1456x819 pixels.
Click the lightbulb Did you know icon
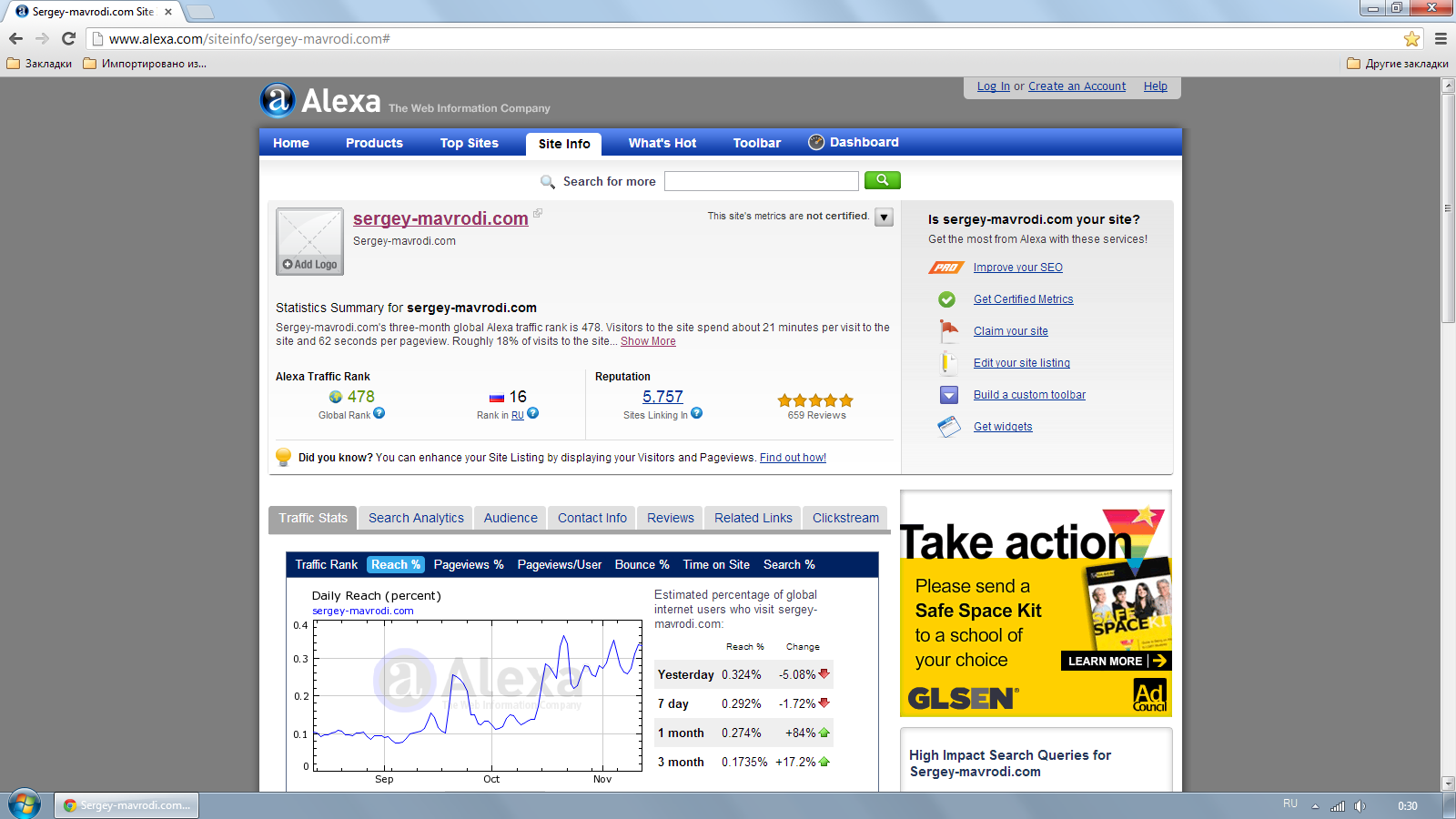pos(283,457)
